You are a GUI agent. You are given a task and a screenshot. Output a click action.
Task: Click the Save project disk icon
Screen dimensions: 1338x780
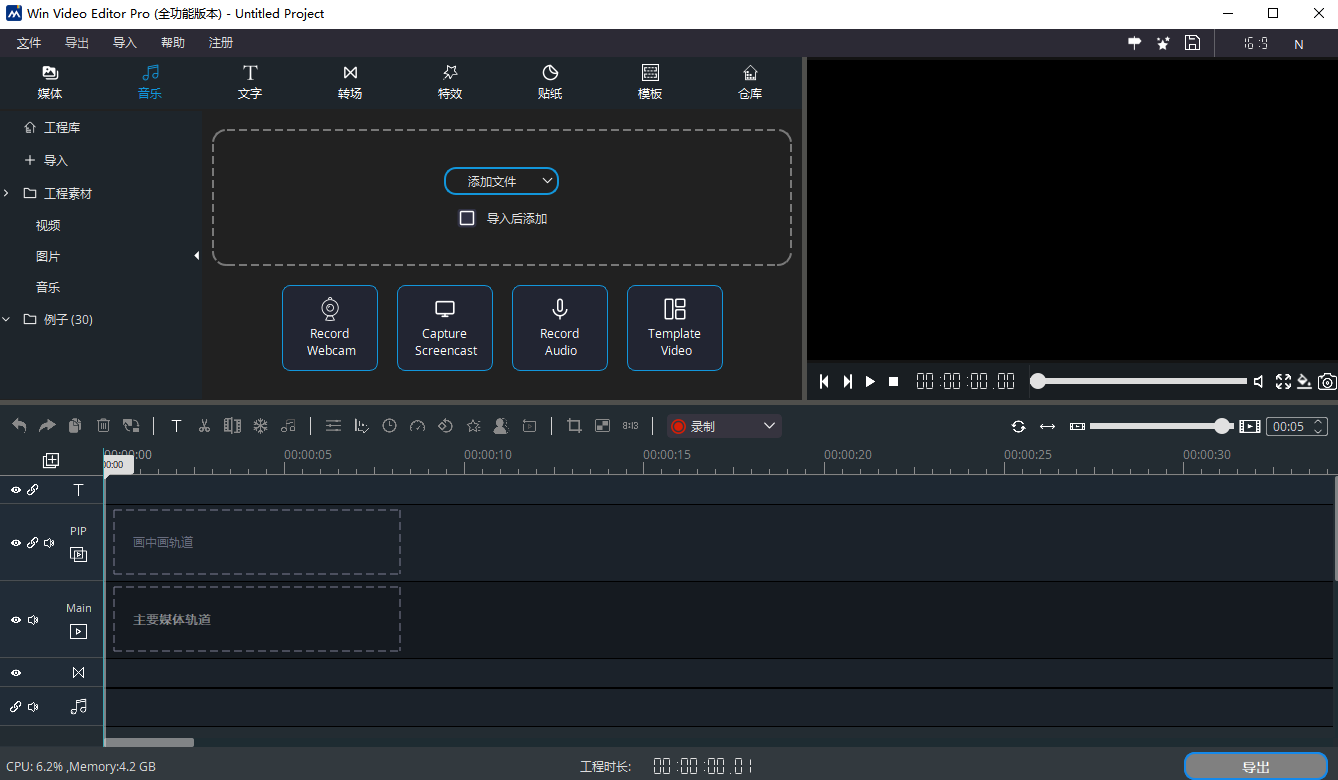[1192, 43]
